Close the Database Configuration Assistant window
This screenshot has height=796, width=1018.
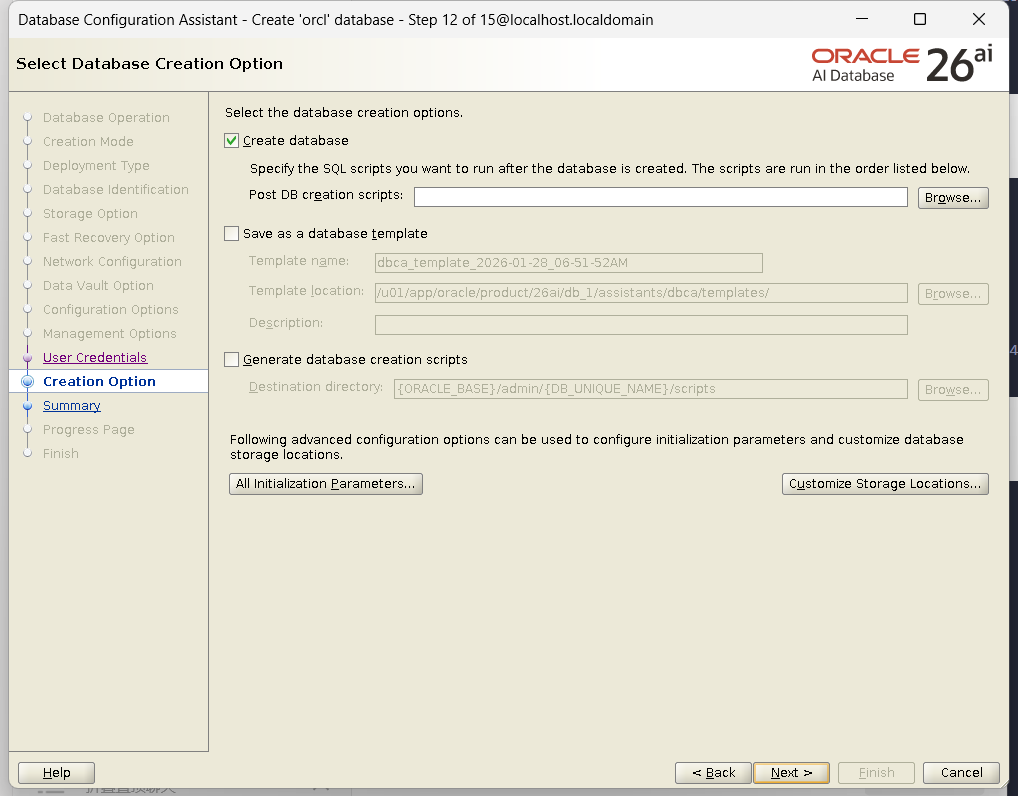(979, 19)
